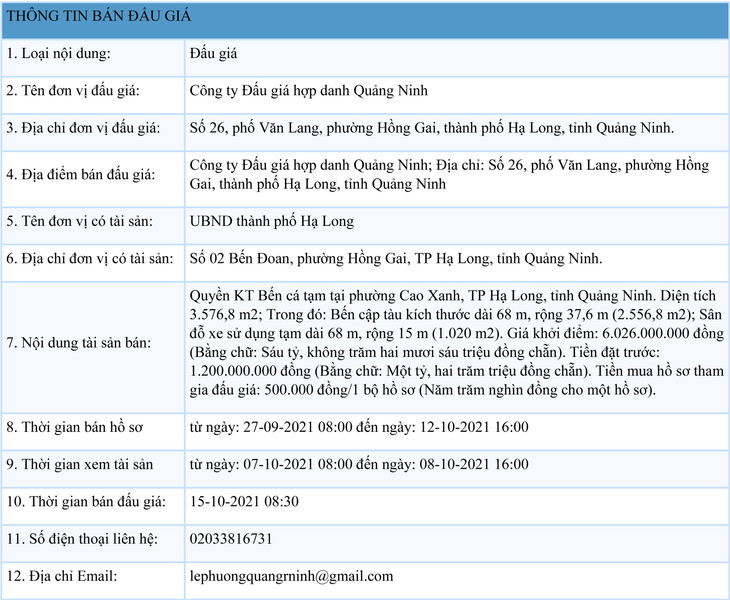Viewport: 730px width, 600px height.
Task: Click the '12. Địa chỉ Email' label
Action: point(62,576)
